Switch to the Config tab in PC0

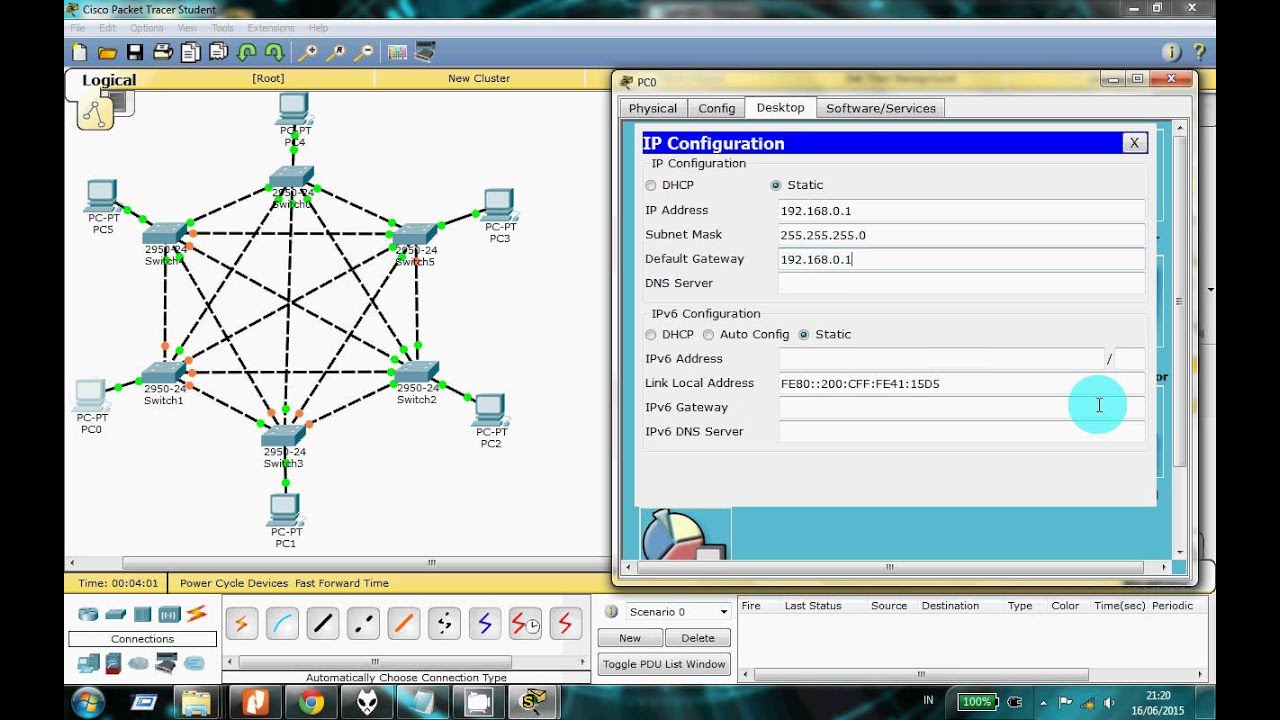(717, 108)
